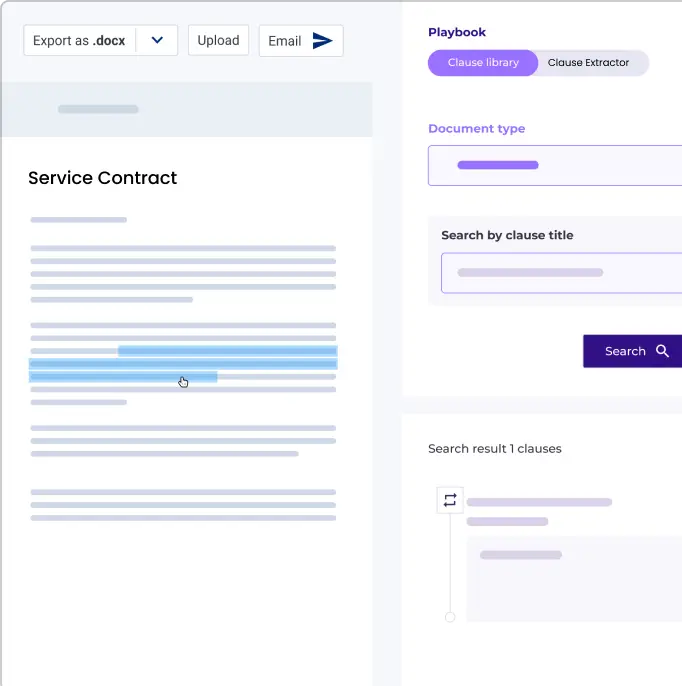Click the Email button
Screen dimensions: 682x686
pyautogui.click(x=300, y=41)
